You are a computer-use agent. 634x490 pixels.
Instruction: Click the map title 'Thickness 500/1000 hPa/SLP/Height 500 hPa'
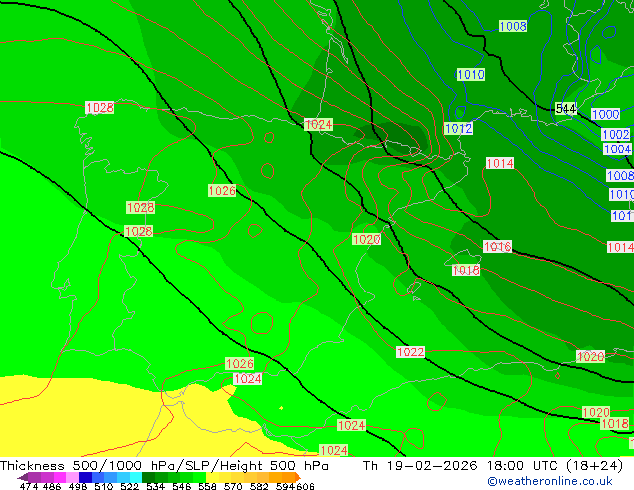pos(164,466)
